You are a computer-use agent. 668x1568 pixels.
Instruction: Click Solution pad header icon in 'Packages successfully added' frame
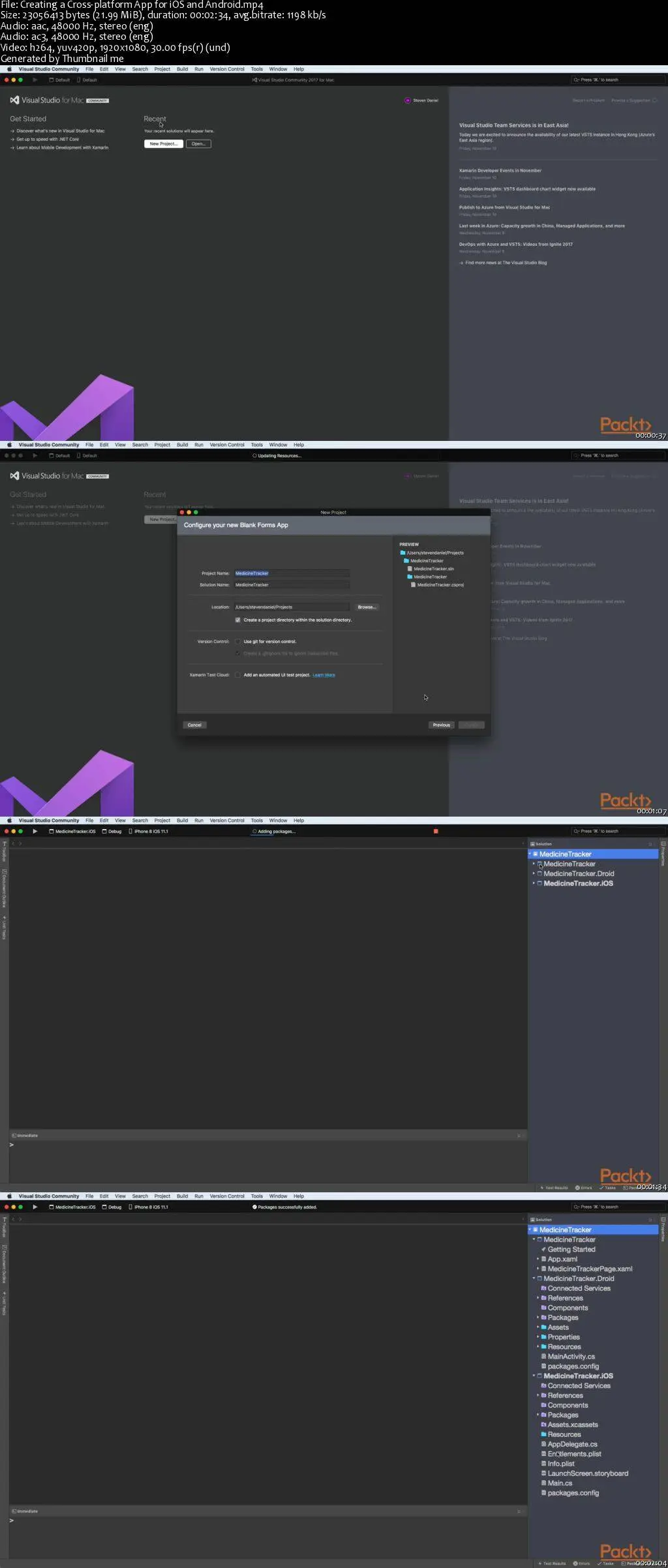click(532, 1220)
